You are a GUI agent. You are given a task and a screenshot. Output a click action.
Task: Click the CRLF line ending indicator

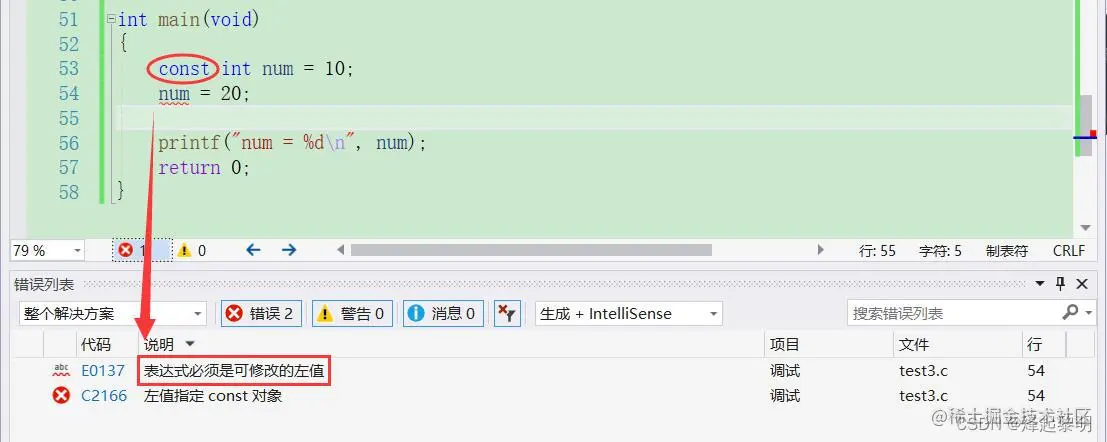tap(1068, 251)
